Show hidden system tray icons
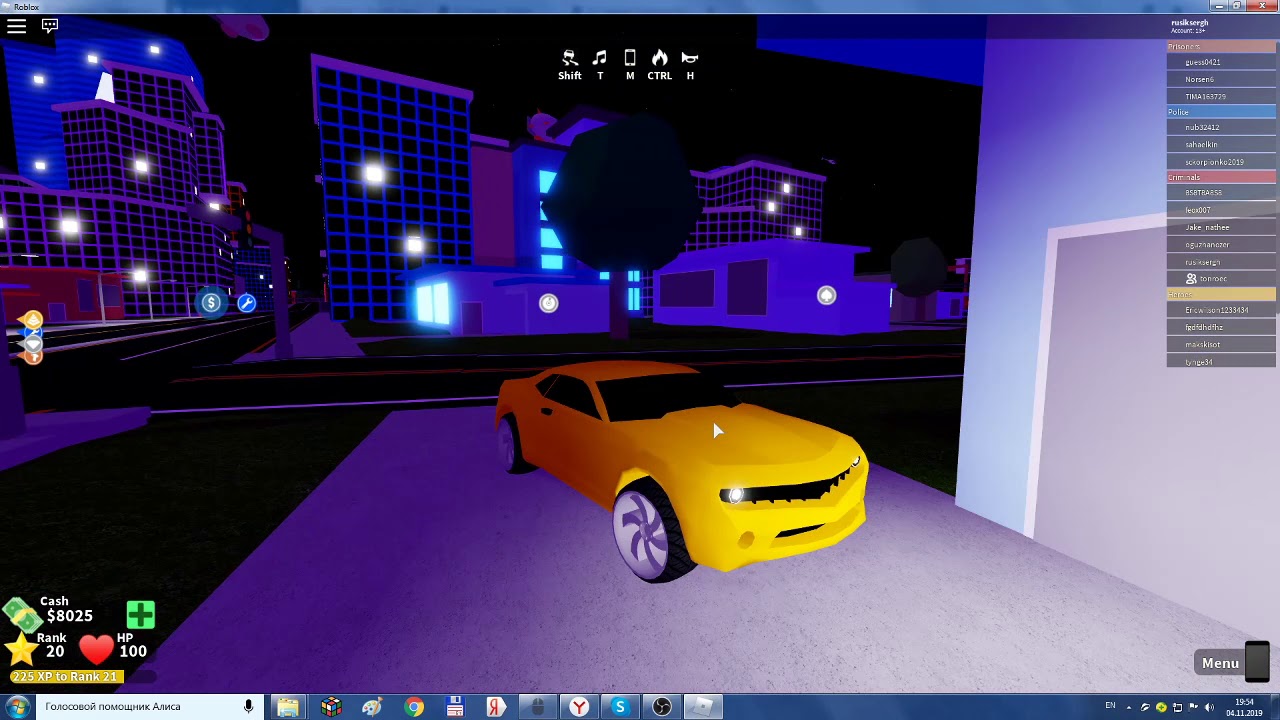The image size is (1280, 720). click(1128, 707)
